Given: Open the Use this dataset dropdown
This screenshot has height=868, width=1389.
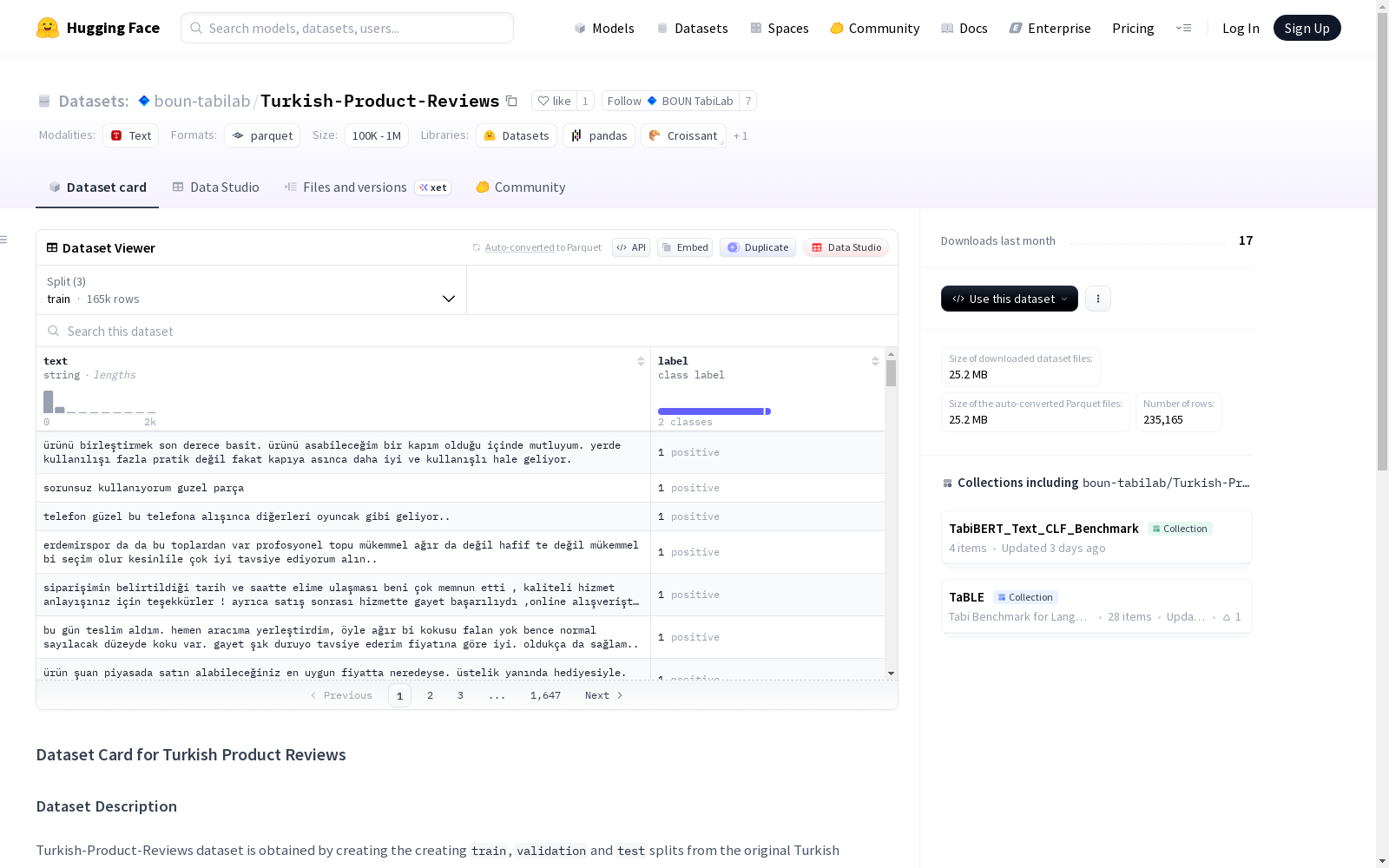Looking at the screenshot, I should coord(1010,299).
